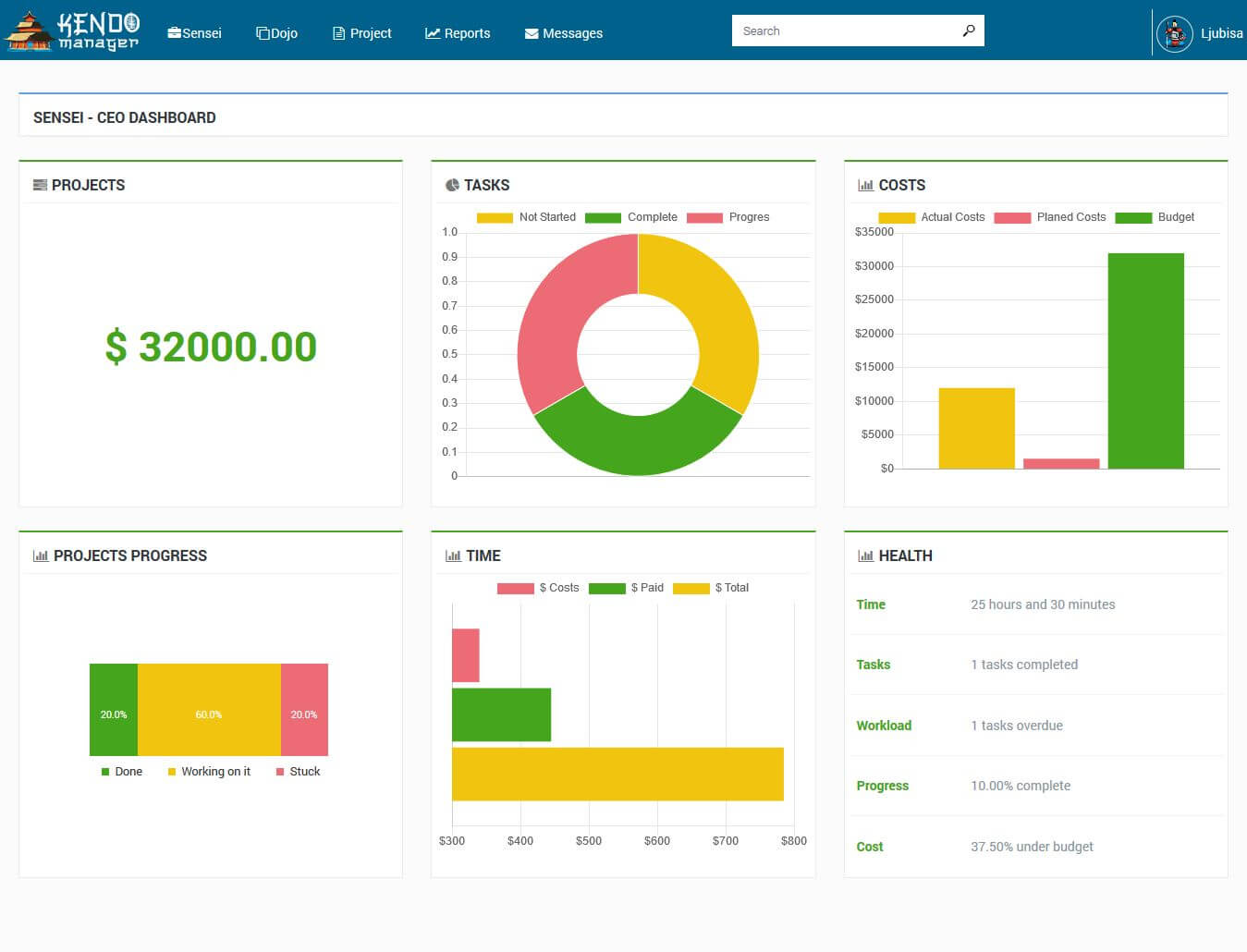This screenshot has height=952, width=1247.
Task: Click the Kendo Manager logo
Action: tap(71, 31)
